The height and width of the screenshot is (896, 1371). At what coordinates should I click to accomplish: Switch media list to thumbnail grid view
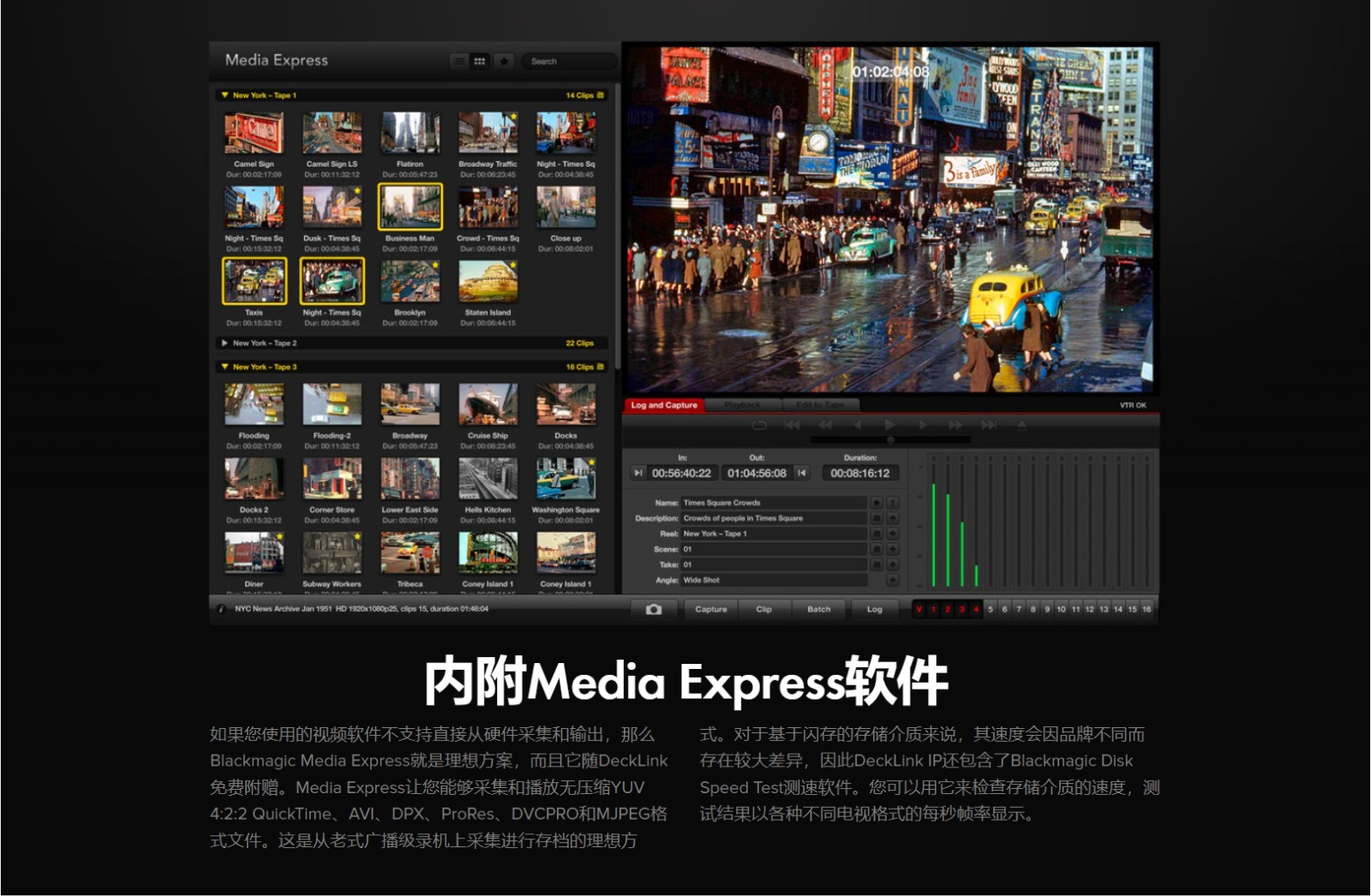pyautogui.click(x=480, y=61)
